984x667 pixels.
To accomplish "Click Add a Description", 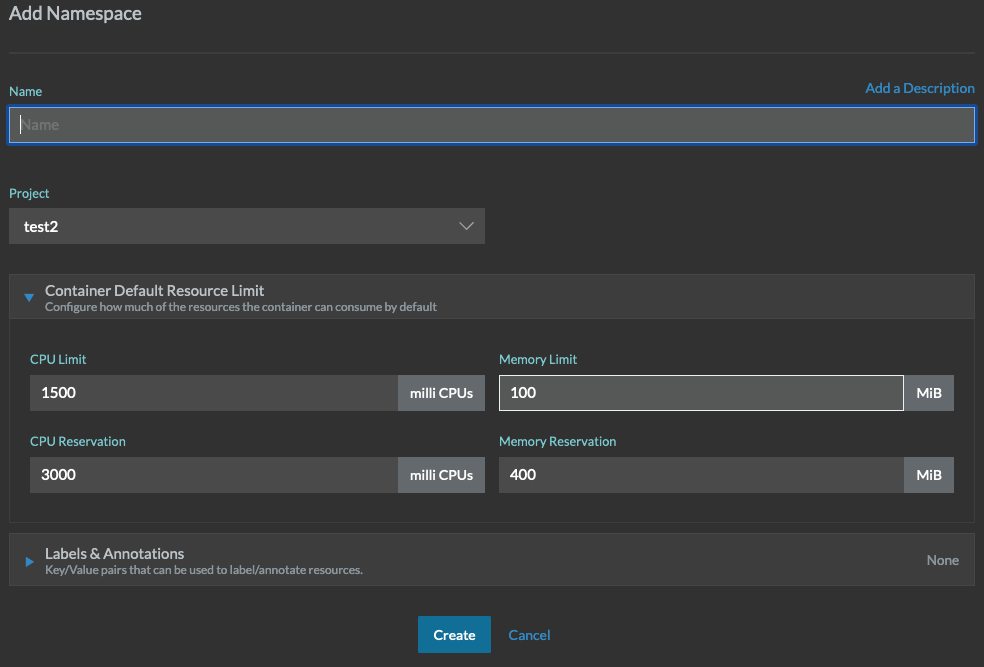I will (919, 88).
